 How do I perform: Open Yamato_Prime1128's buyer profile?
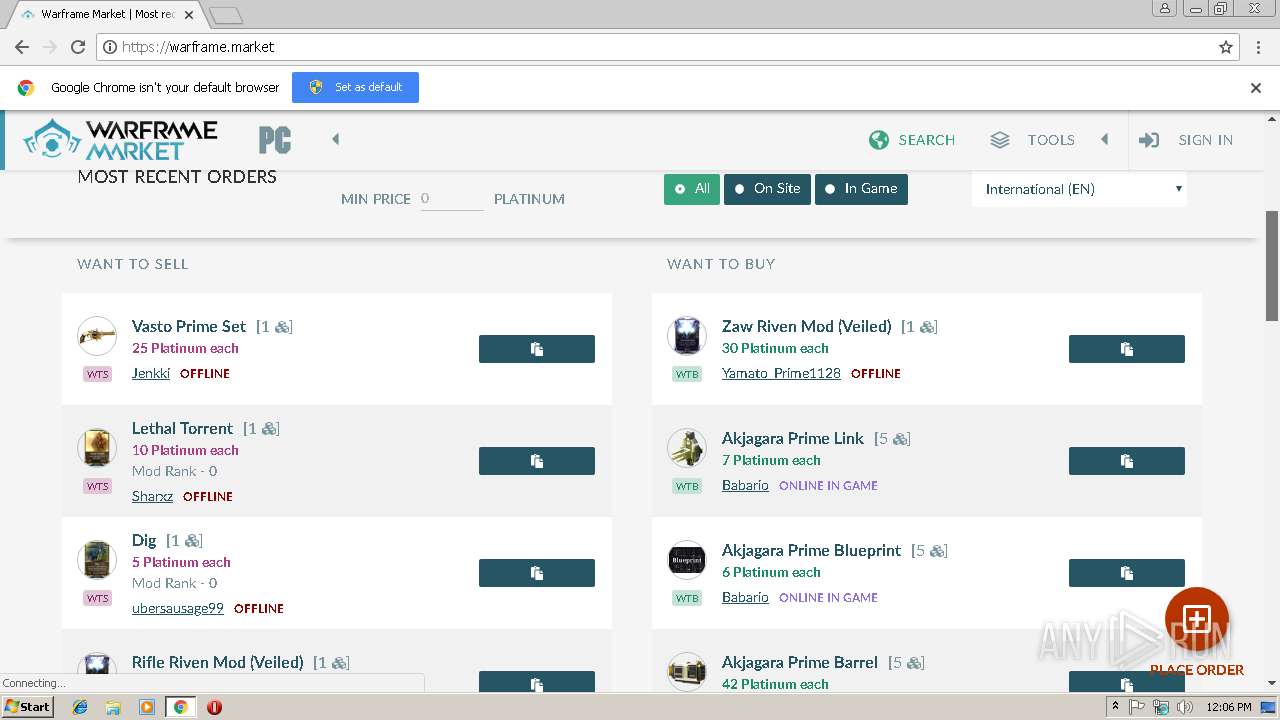781,373
